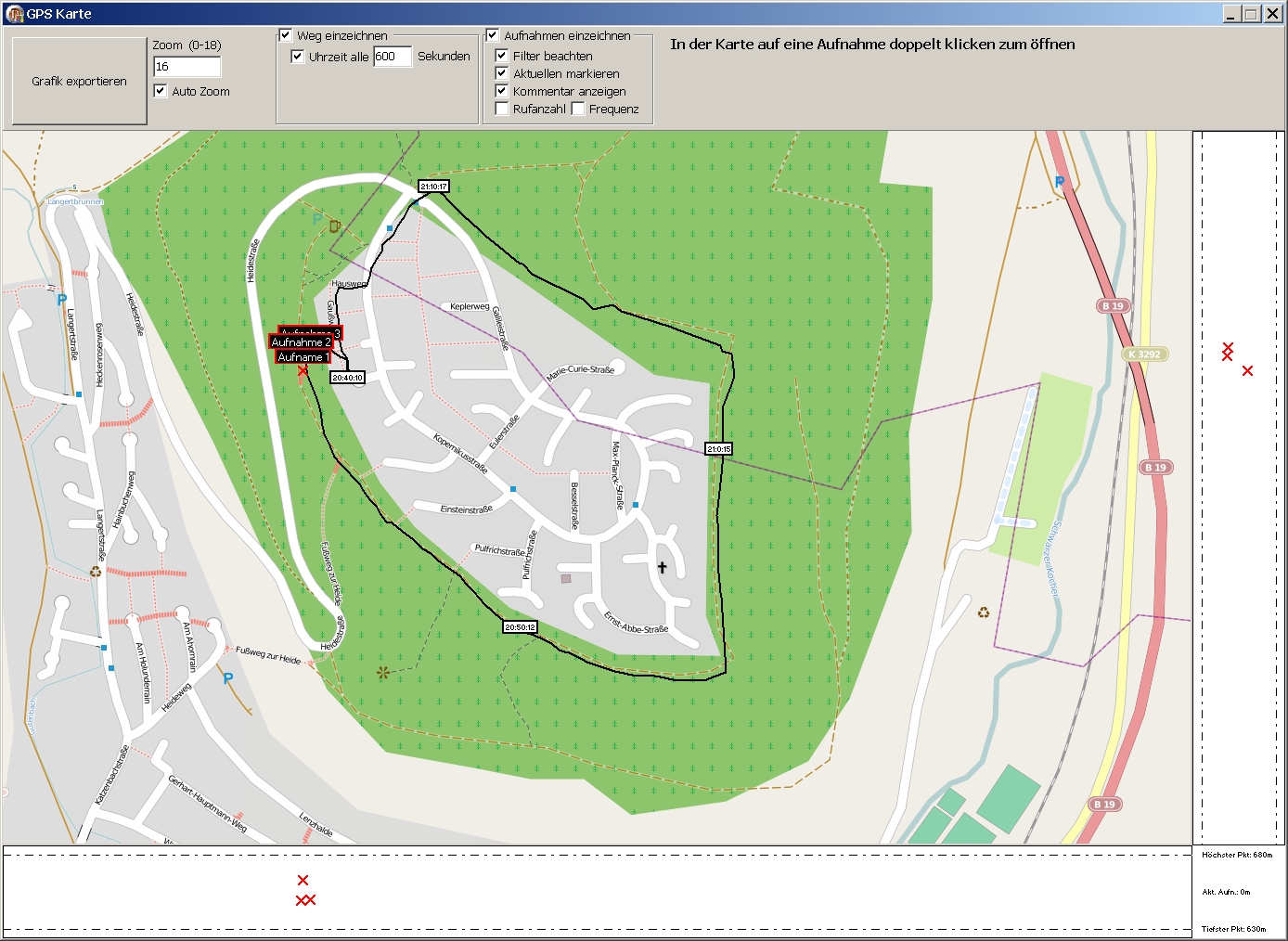Click the red X recording marker on map
1288x941 pixels.
click(303, 370)
